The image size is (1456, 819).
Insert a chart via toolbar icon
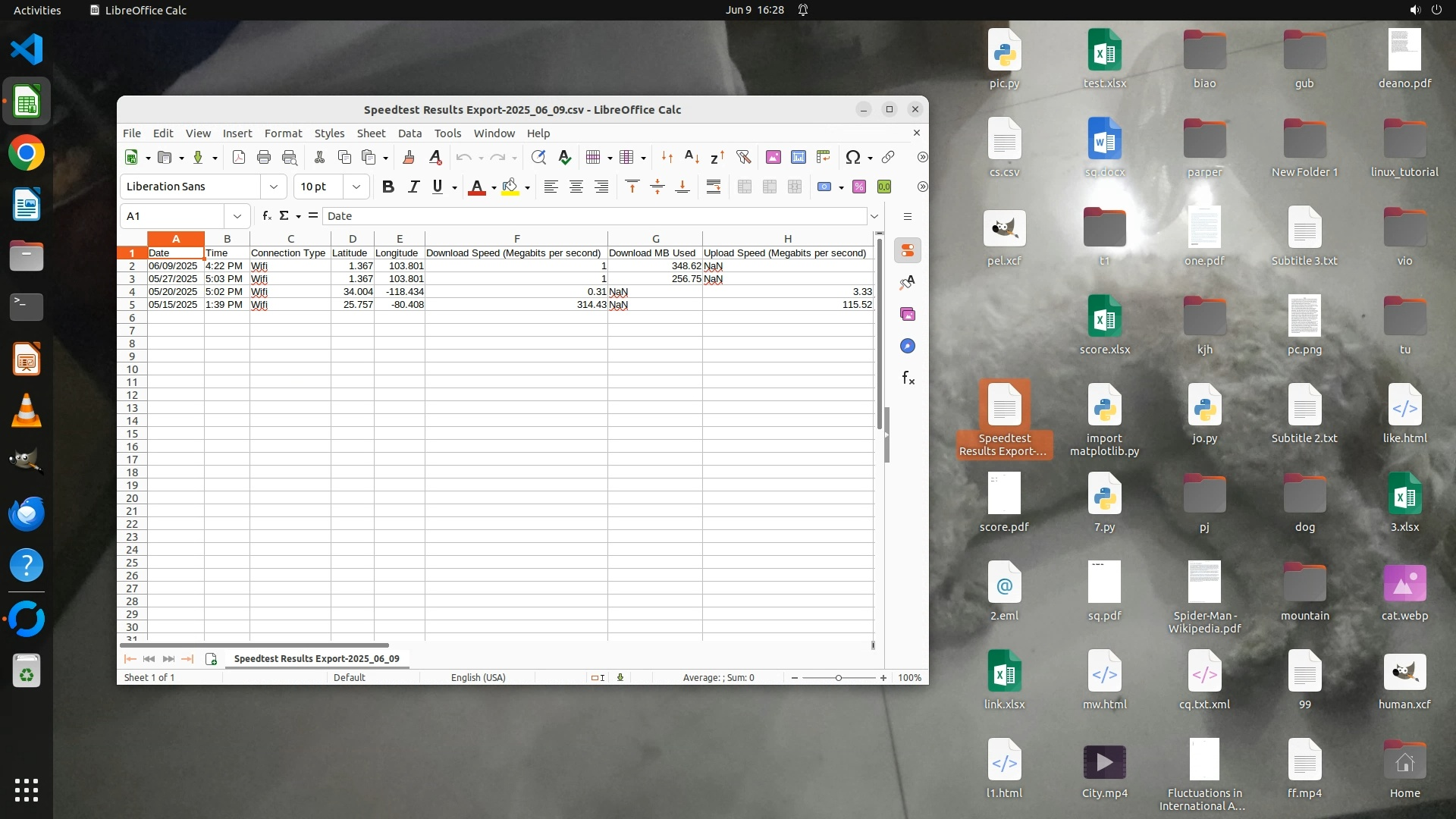(799, 157)
